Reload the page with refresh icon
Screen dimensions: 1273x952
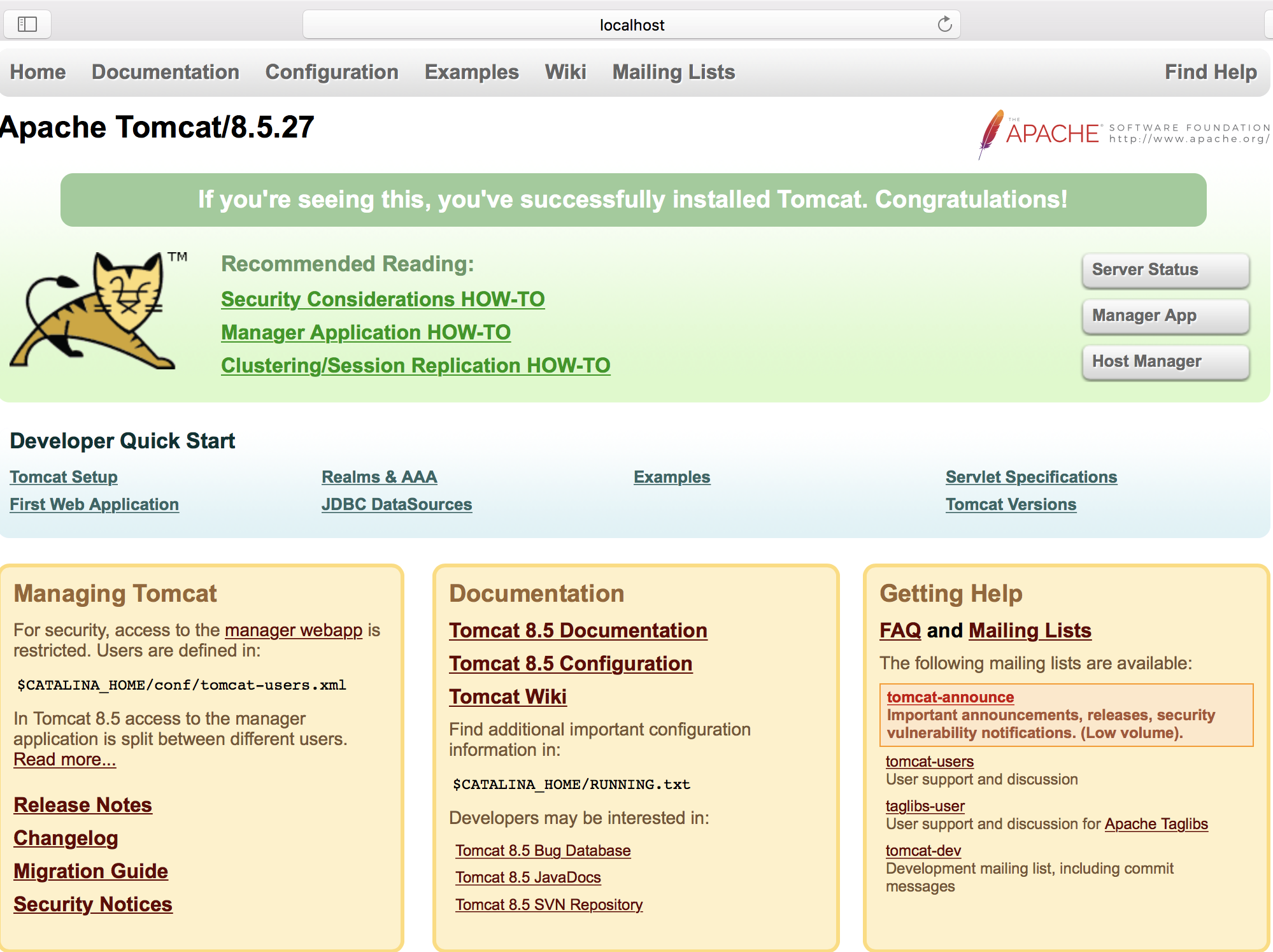944,24
